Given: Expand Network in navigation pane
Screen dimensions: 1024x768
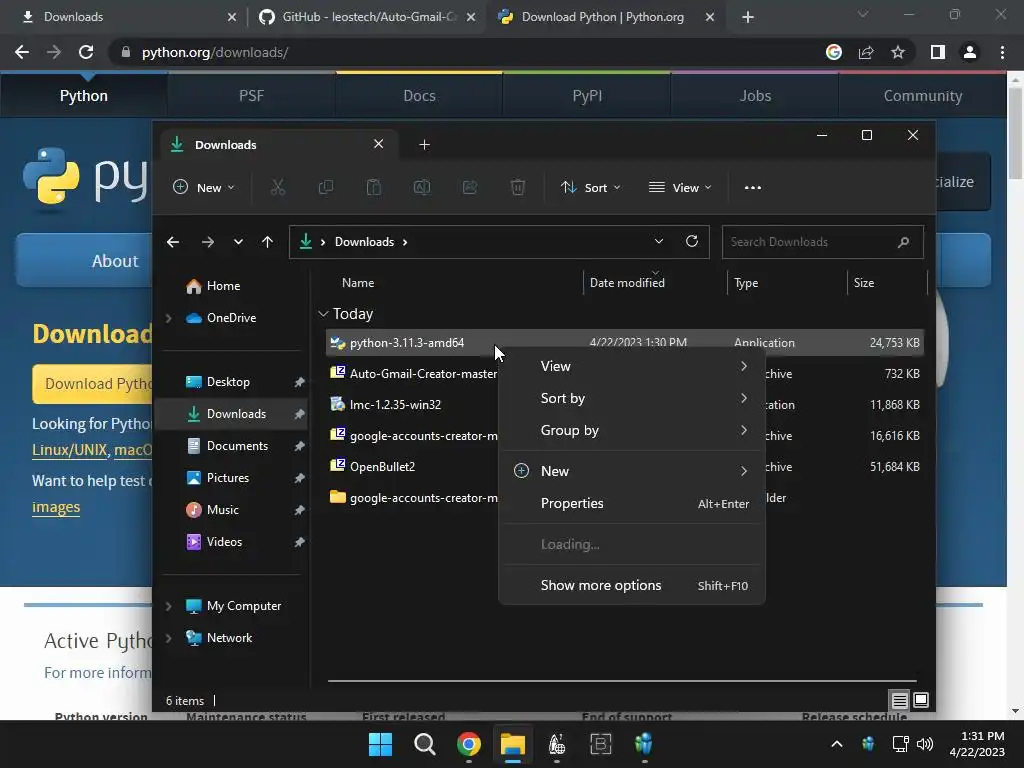Looking at the screenshot, I should 168,638.
